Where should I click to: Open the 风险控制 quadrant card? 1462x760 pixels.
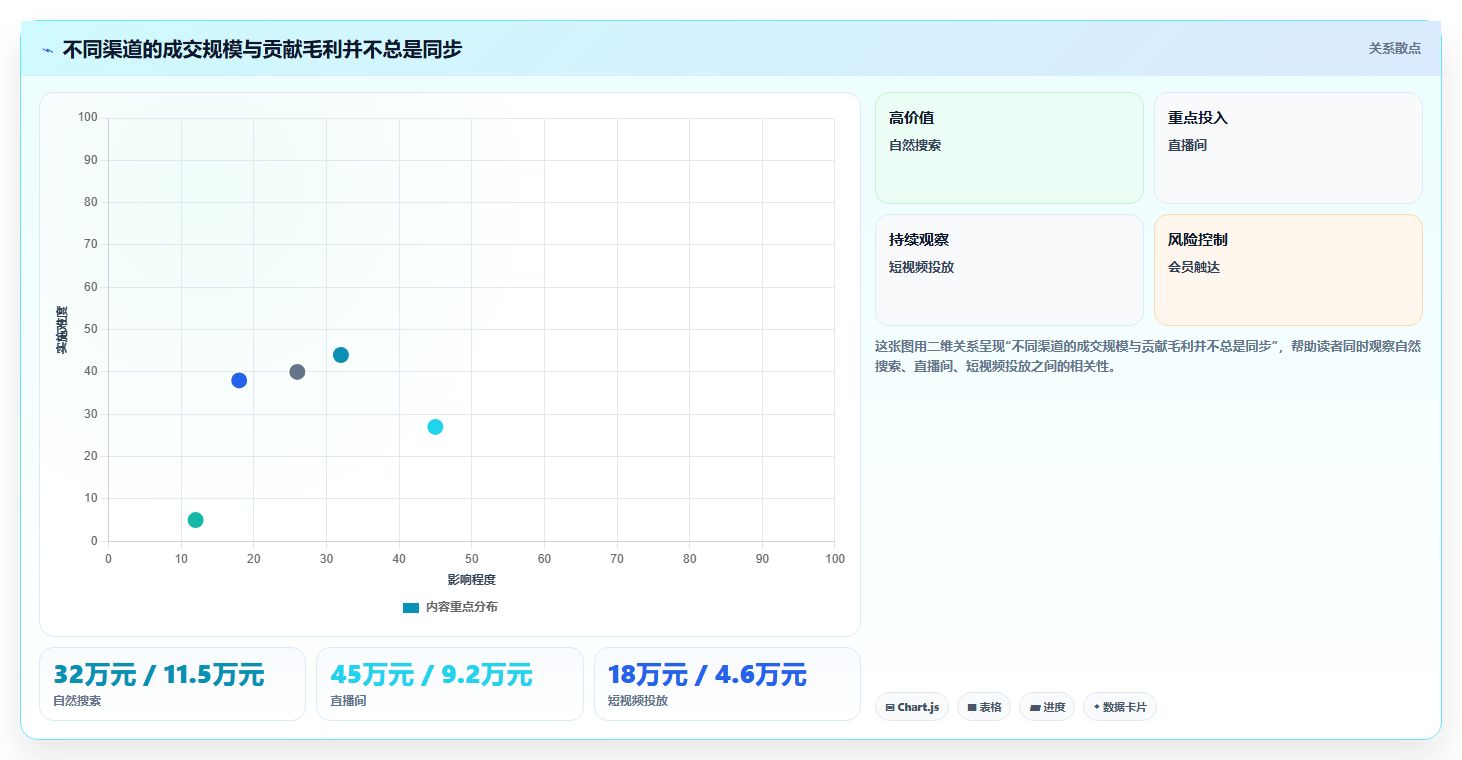point(1288,270)
